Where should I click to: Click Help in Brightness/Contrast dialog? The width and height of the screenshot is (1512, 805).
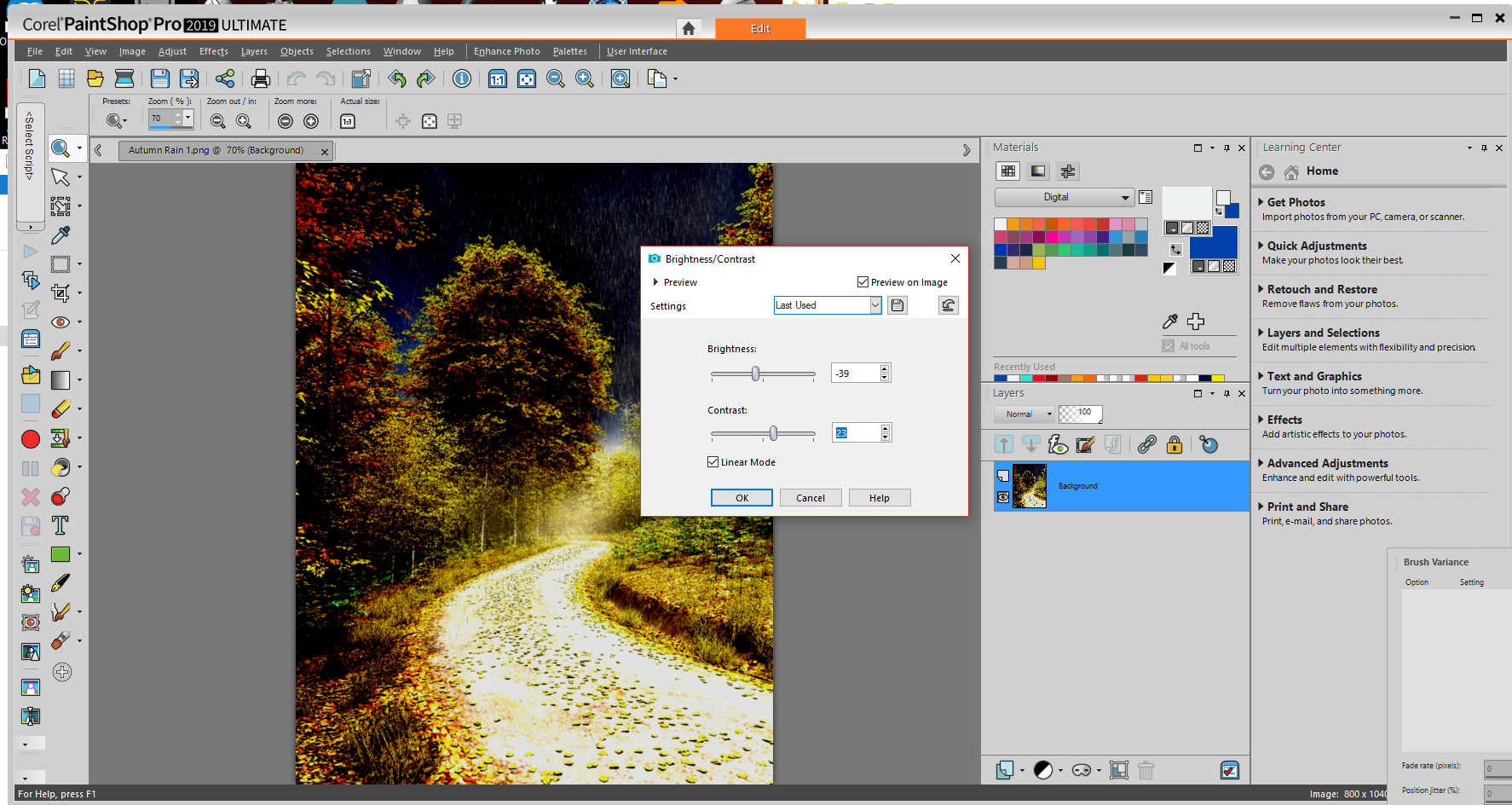(880, 498)
